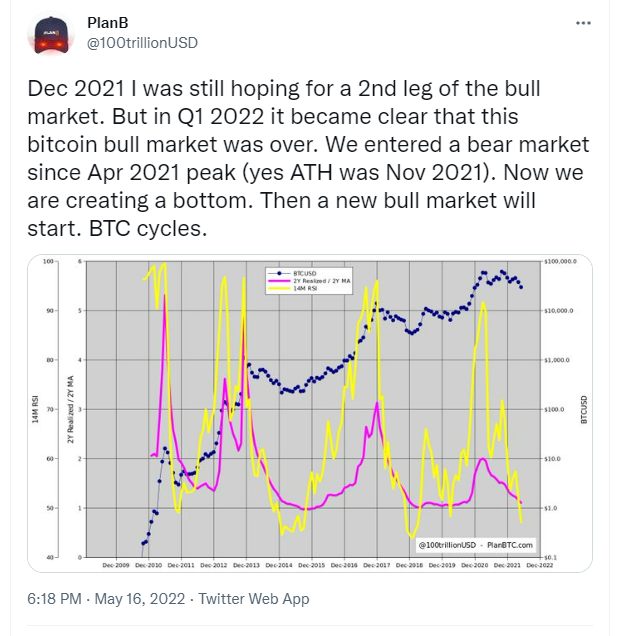619x636 pixels.
Task: Open the PlanB display name link
Action: [108, 23]
